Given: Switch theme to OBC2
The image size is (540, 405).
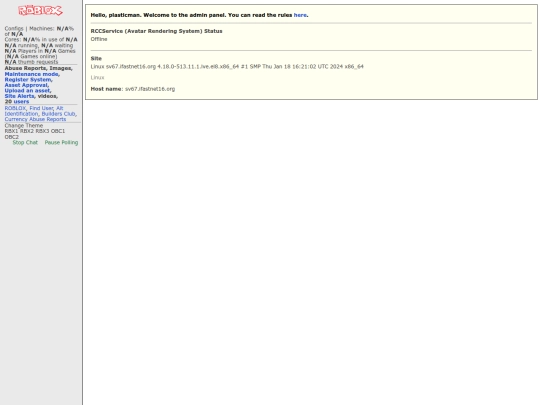Looking at the screenshot, I should point(12,137).
